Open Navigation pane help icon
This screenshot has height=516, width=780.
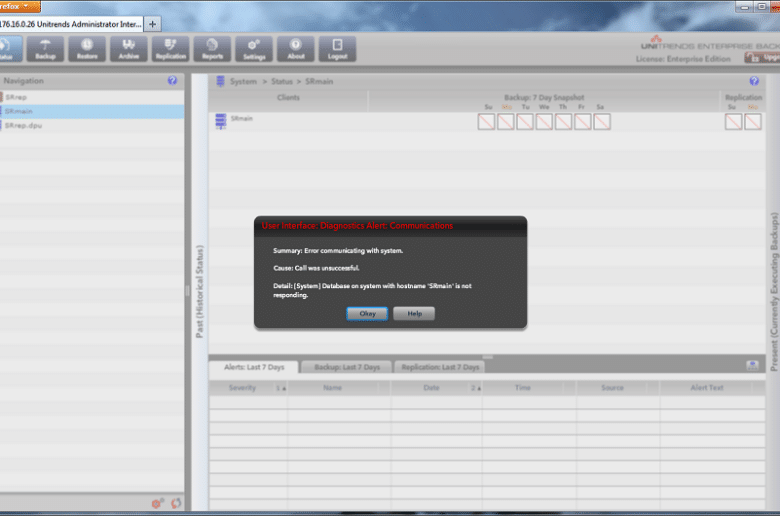(x=172, y=81)
